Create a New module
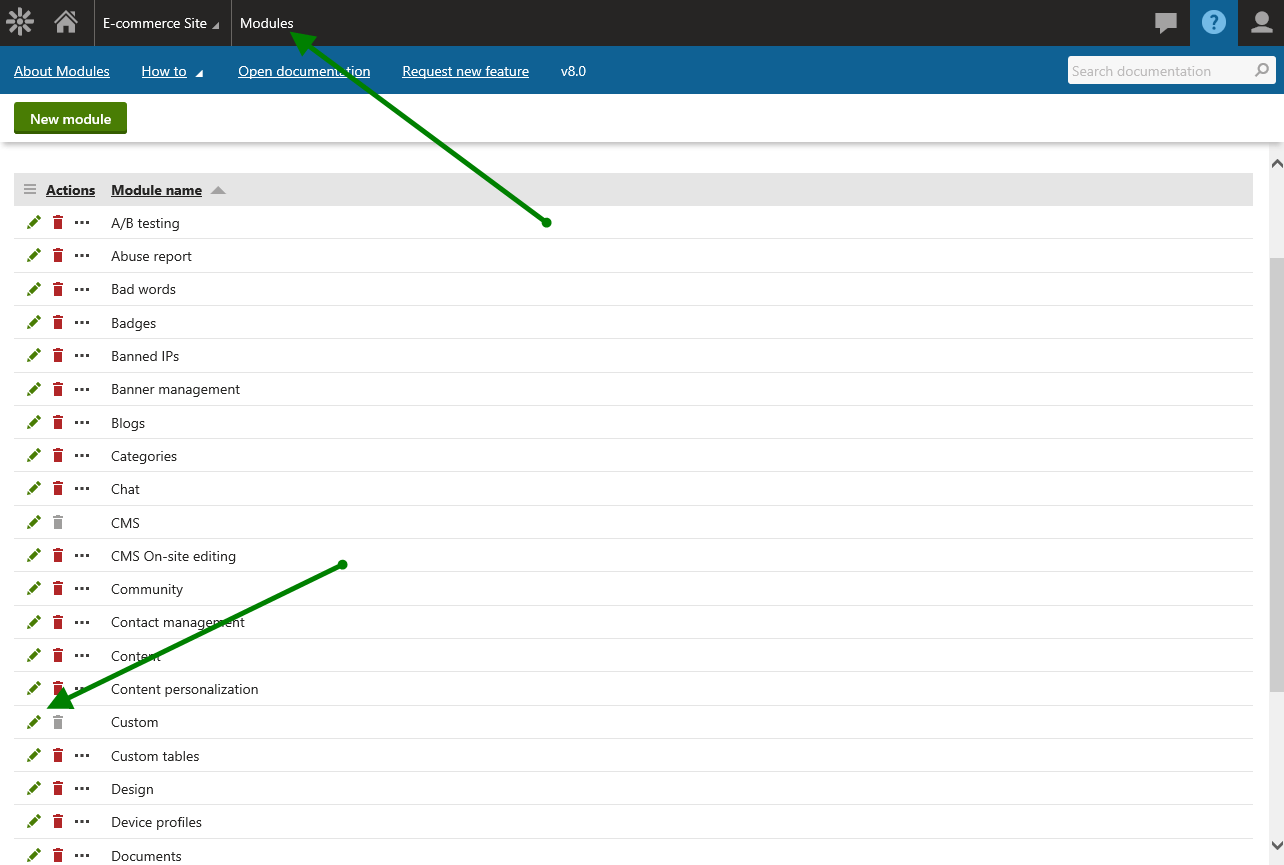Screen dimensions: 1284x865 (x=70, y=118)
